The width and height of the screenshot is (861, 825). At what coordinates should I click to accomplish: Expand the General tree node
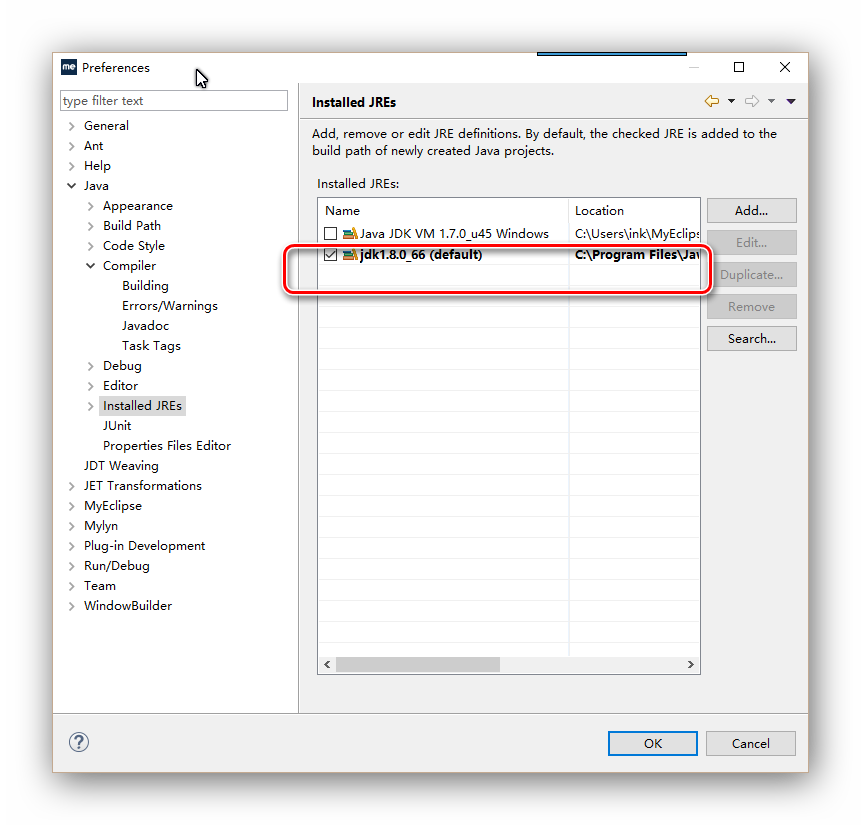(71, 126)
